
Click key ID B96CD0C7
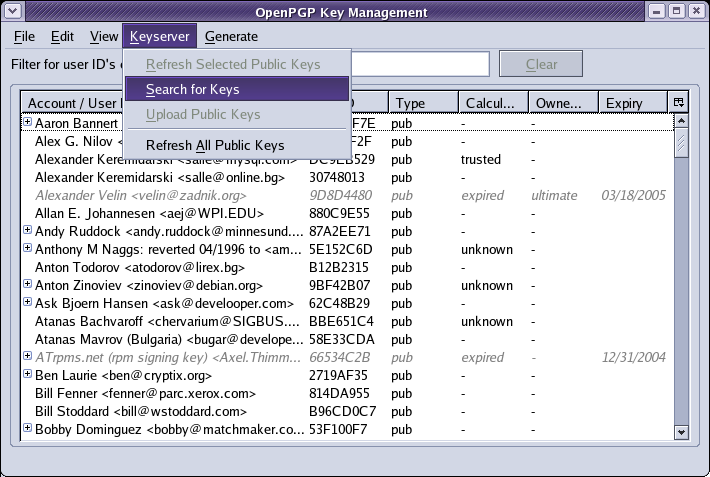click(342, 412)
